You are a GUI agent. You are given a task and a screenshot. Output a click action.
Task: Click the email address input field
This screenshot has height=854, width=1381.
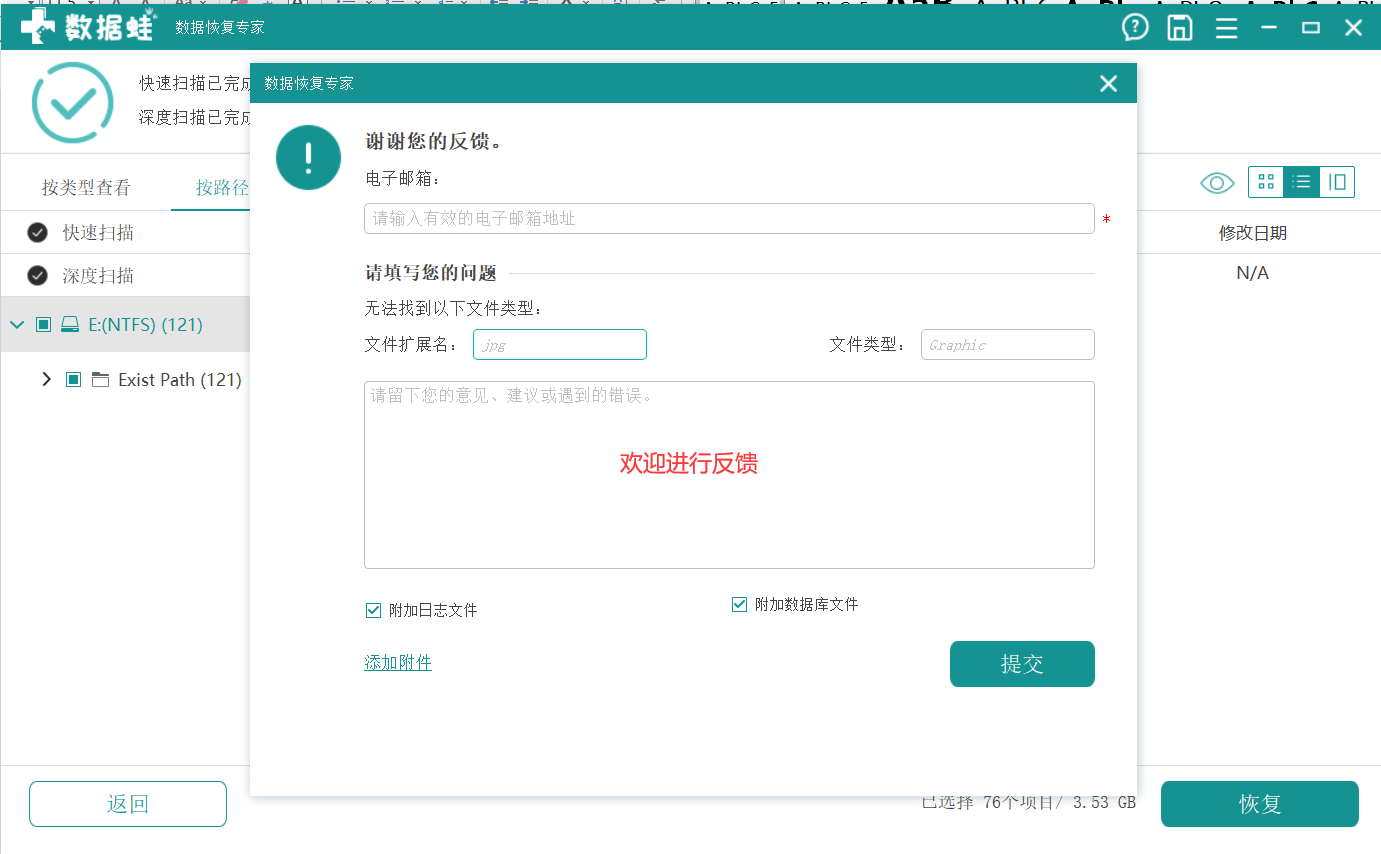pyautogui.click(x=728, y=218)
